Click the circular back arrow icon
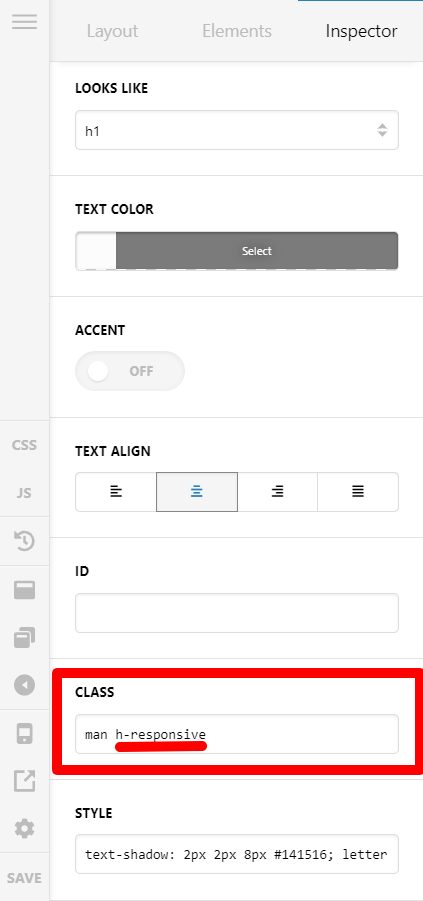Image resolution: width=423 pixels, height=901 pixels. tap(24, 685)
